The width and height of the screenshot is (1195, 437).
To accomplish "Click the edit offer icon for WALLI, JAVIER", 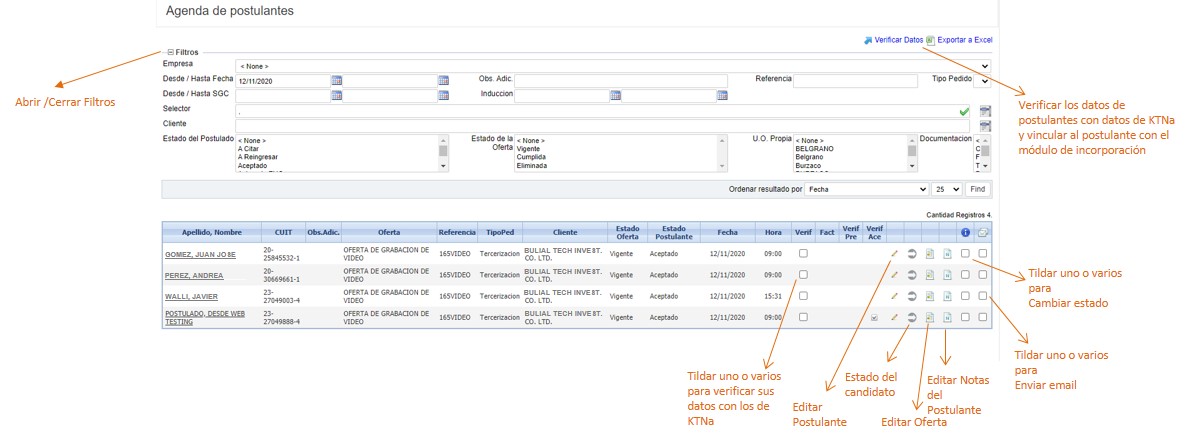I will (x=929, y=297).
